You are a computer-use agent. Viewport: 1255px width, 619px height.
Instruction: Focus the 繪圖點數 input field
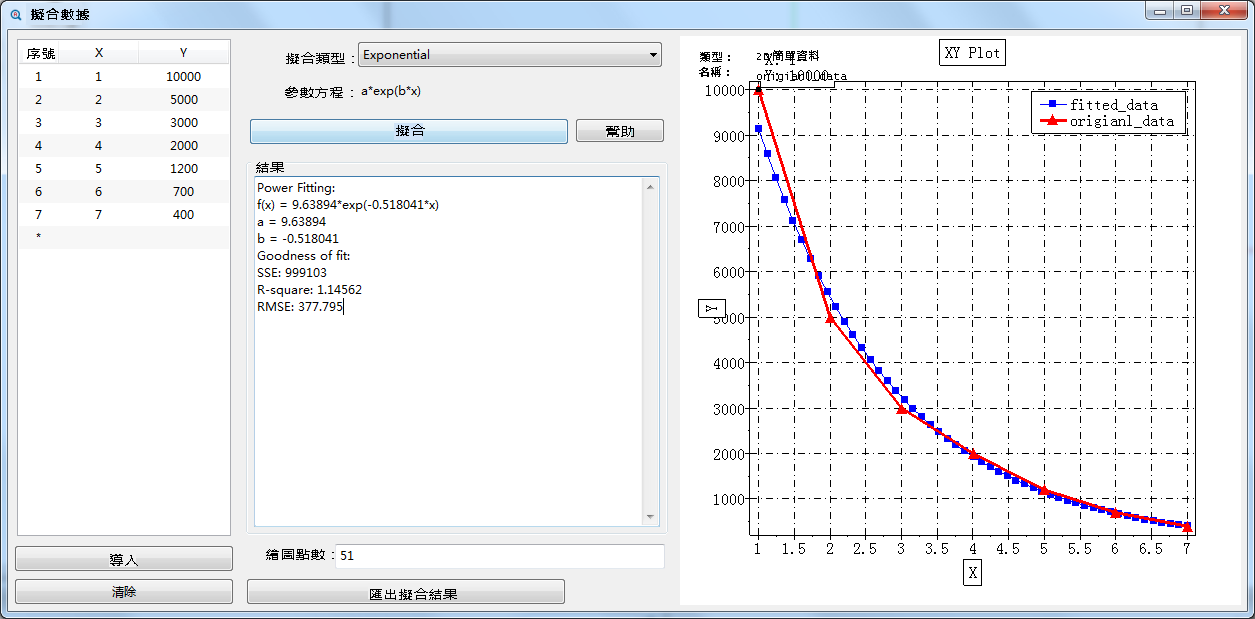coord(500,556)
